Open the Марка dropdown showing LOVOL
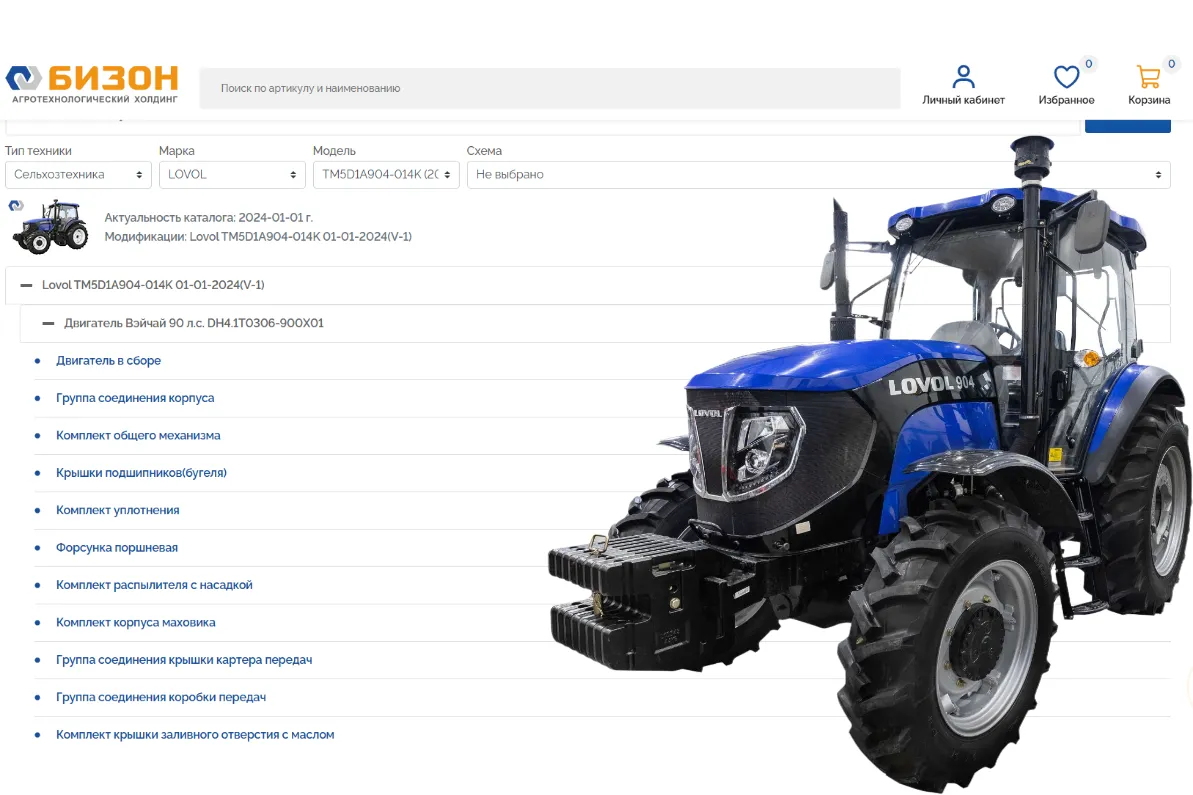 point(232,174)
